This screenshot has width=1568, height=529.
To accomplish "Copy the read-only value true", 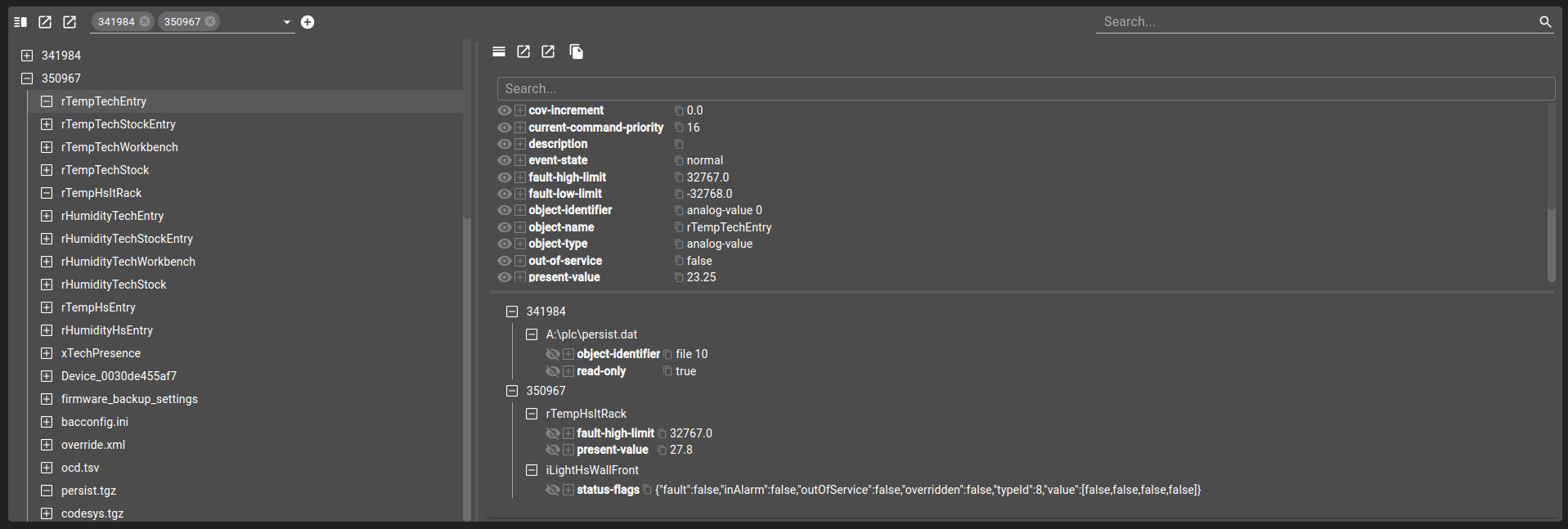I will point(667,371).
